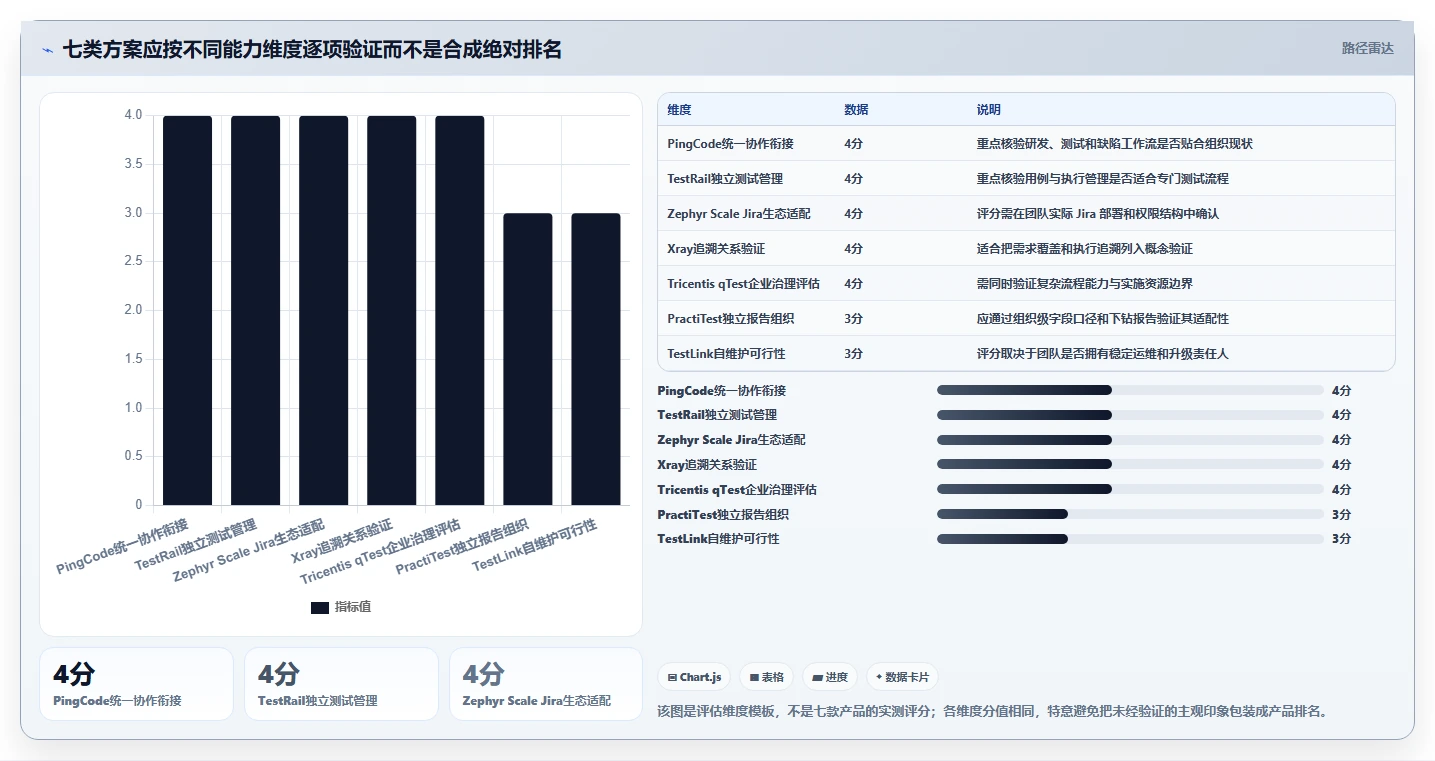Click the PingCode progress bar
The height and width of the screenshot is (761, 1435).
(x=1130, y=390)
